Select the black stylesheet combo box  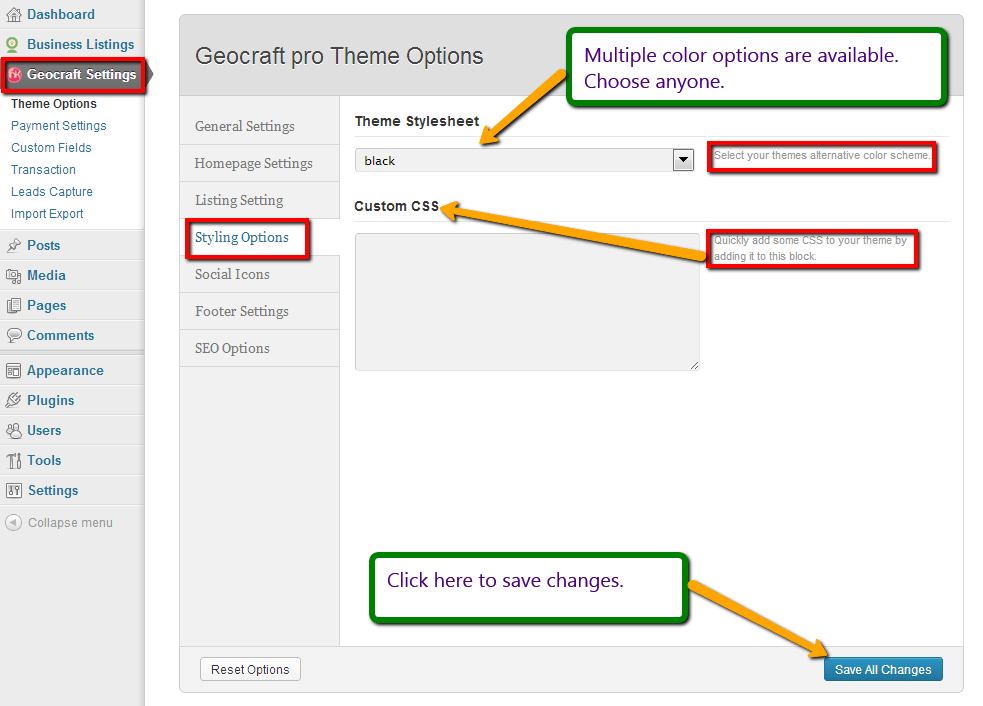524,161
